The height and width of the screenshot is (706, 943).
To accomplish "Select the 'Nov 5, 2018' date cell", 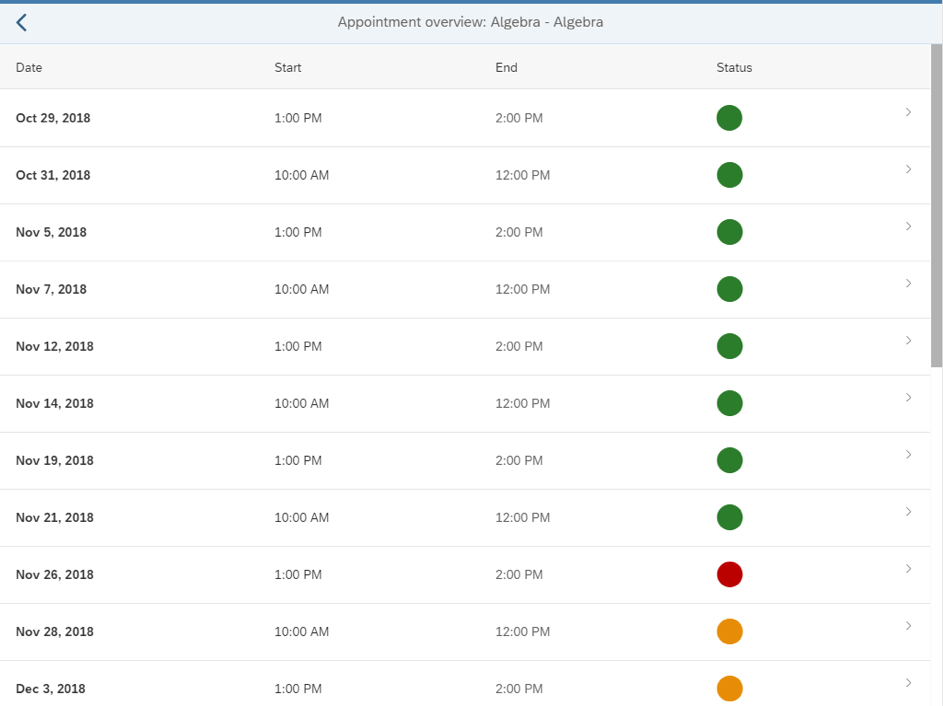I will point(51,232).
